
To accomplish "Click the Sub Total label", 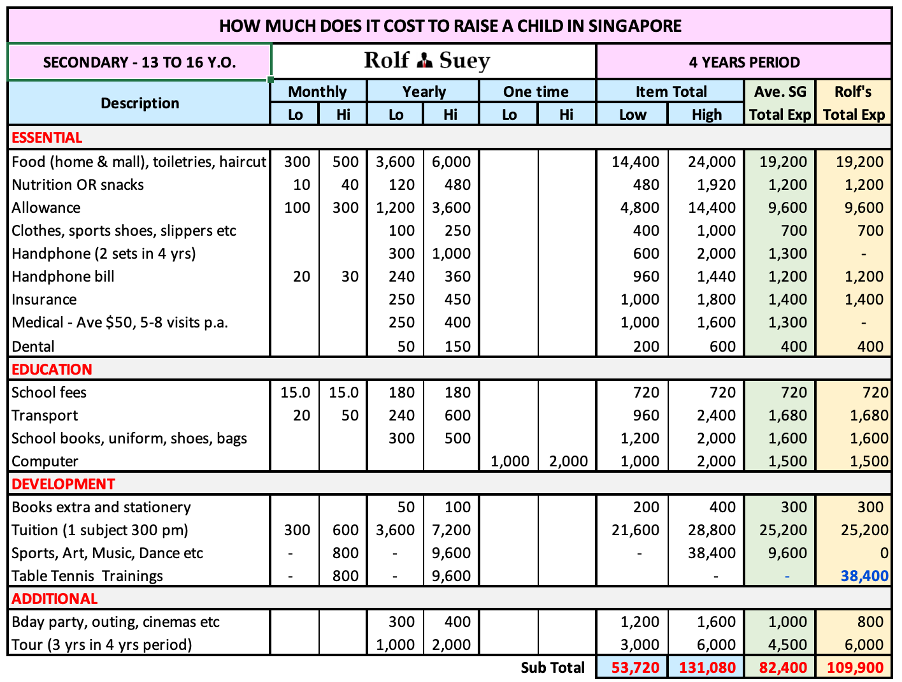I will coord(554,667).
